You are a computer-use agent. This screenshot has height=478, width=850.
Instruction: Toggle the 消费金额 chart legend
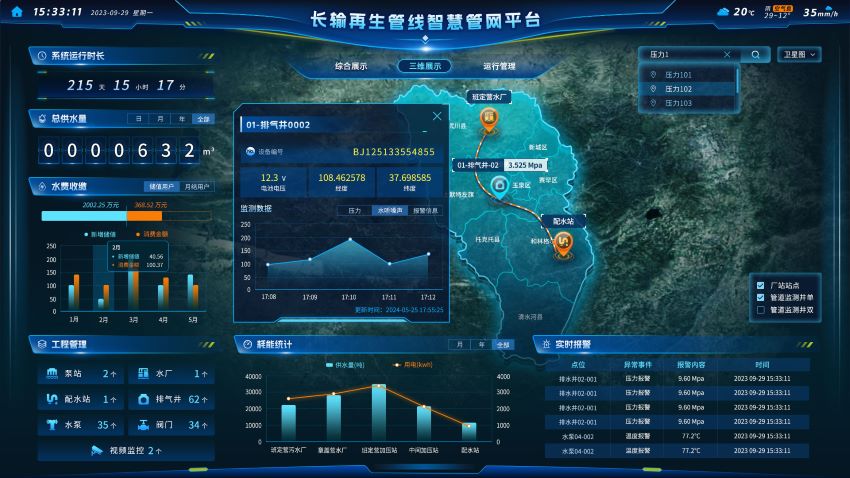click(152, 234)
